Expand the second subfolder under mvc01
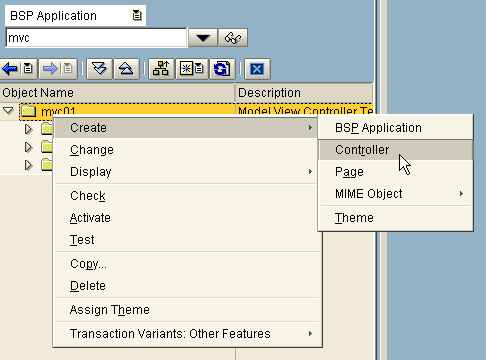Viewport: 486px width, 360px height. tap(29, 147)
